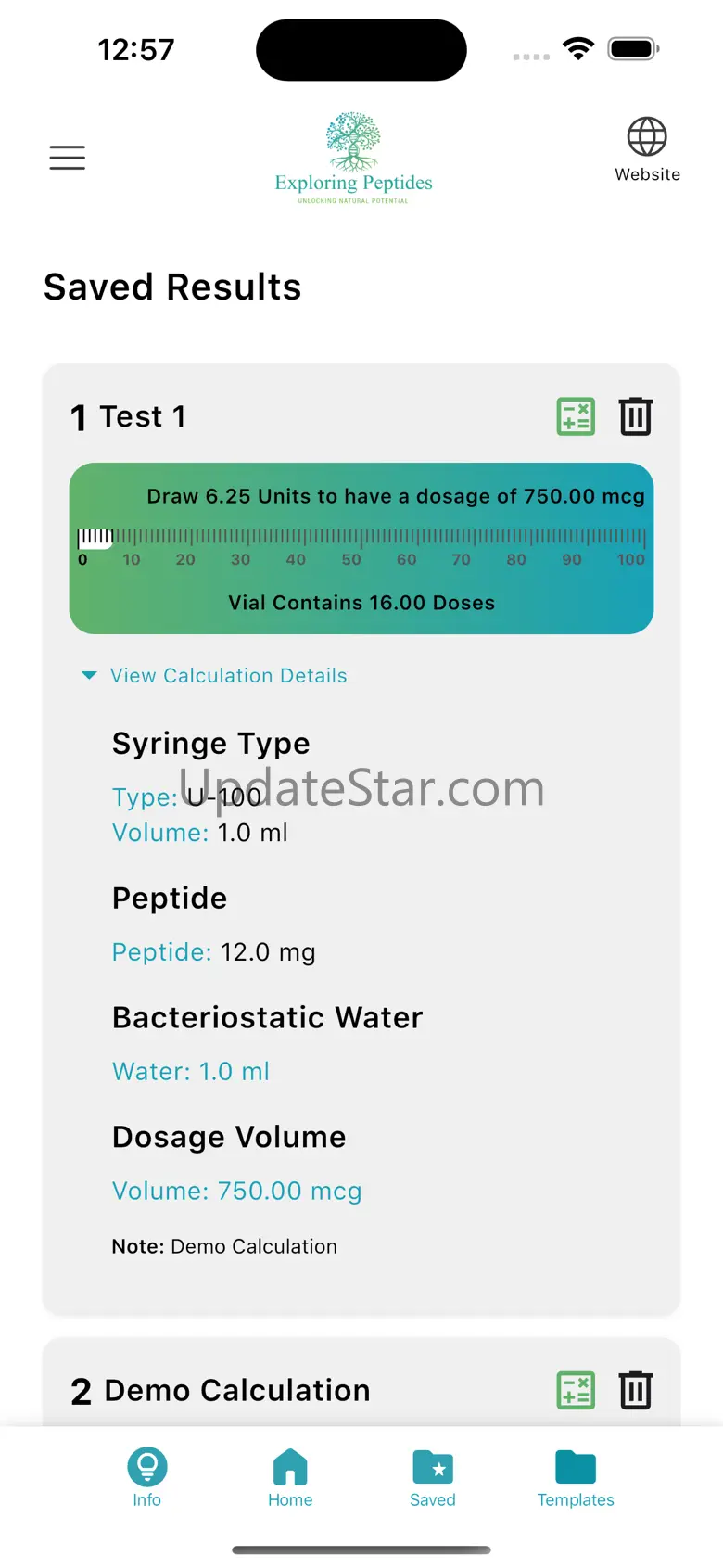Image resolution: width=723 pixels, height=1568 pixels.
Task: Tap the Exploring Peptides tree logo
Action: pyautogui.click(x=353, y=157)
